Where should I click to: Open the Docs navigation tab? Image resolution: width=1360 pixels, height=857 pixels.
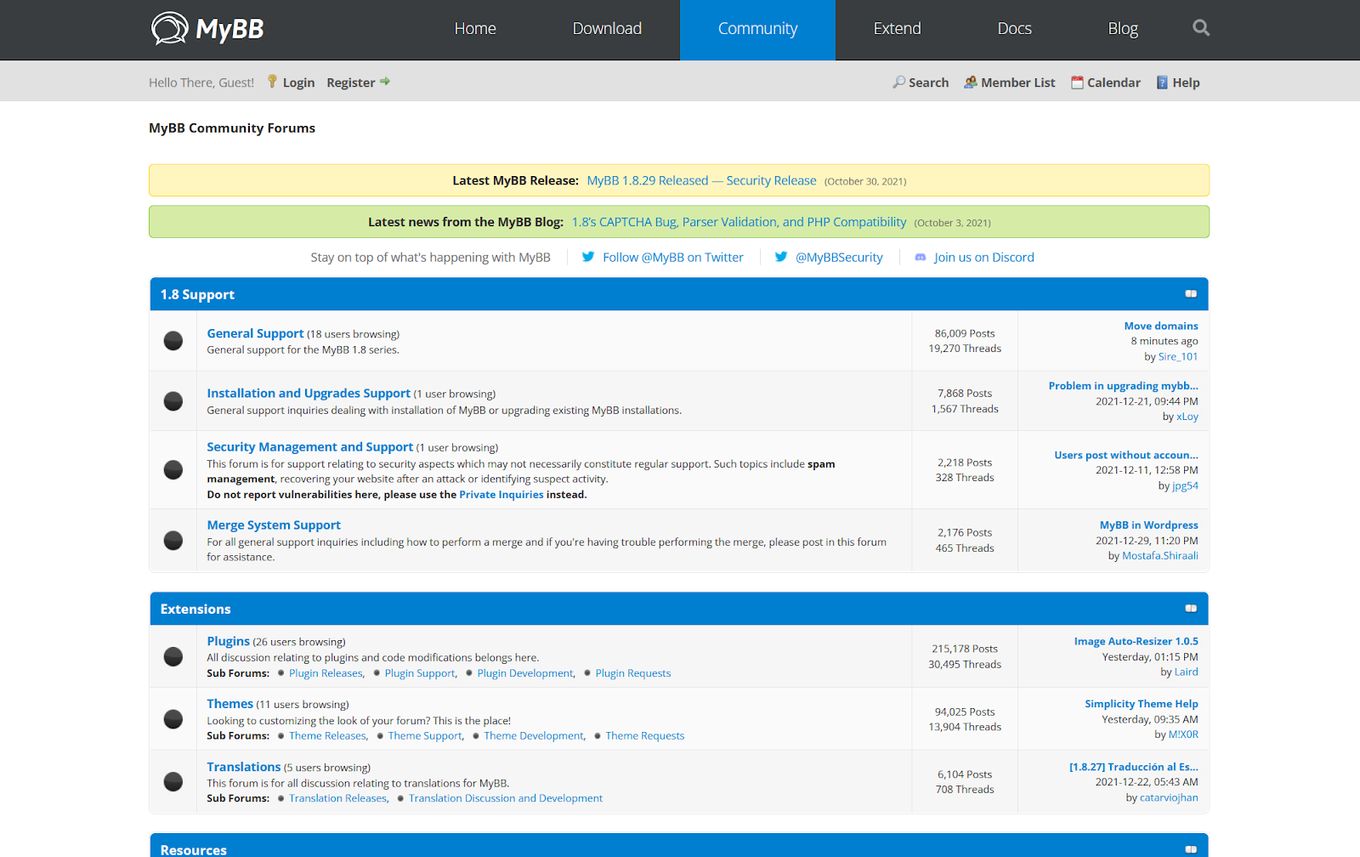pos(1014,29)
